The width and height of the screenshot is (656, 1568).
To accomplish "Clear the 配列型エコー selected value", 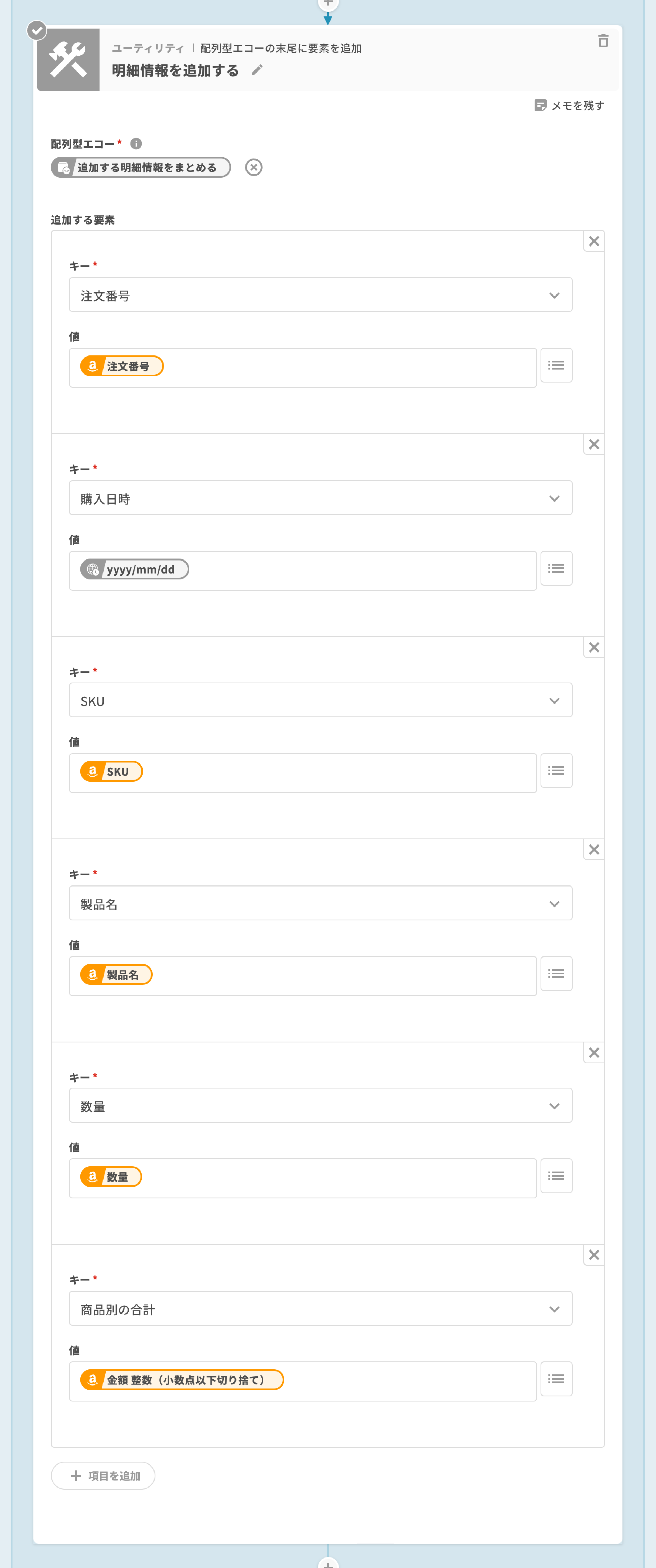I will (x=254, y=167).
